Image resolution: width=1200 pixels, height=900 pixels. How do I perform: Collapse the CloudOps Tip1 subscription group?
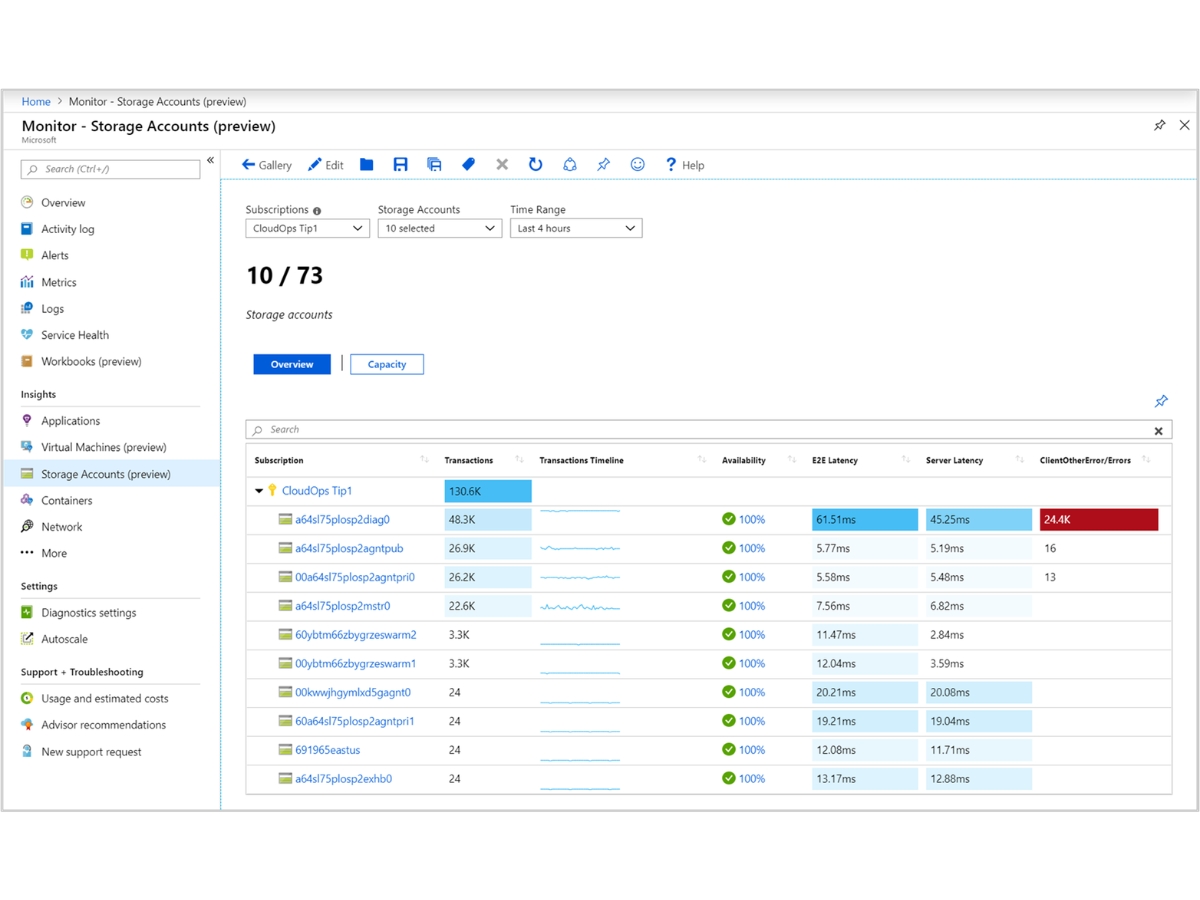[x=259, y=491]
